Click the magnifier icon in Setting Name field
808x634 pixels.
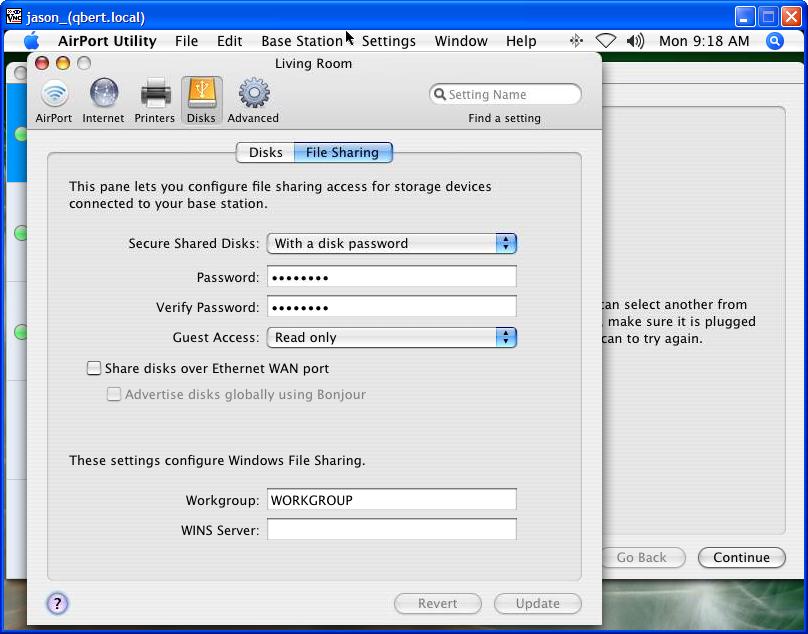pos(440,94)
